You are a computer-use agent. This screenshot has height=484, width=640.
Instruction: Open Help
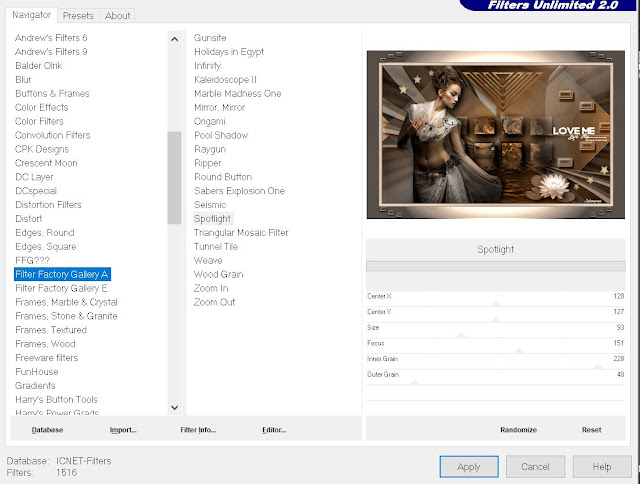[602, 466]
